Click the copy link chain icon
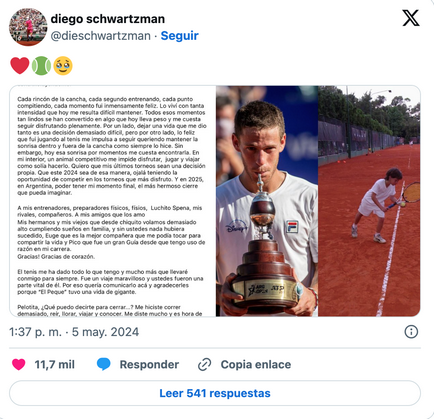Image resolution: width=434 pixels, height=419 pixels. (x=204, y=365)
